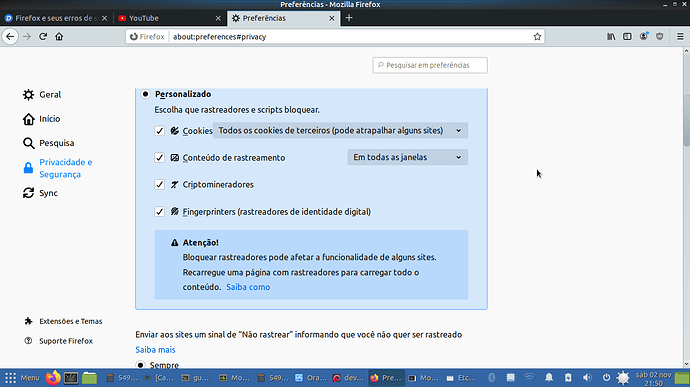
Task: Open the terminal launcher in panel
Action: coord(71,378)
